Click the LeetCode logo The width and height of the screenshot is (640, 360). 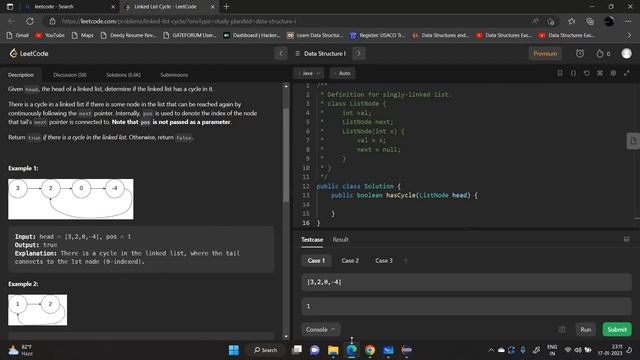29,53
